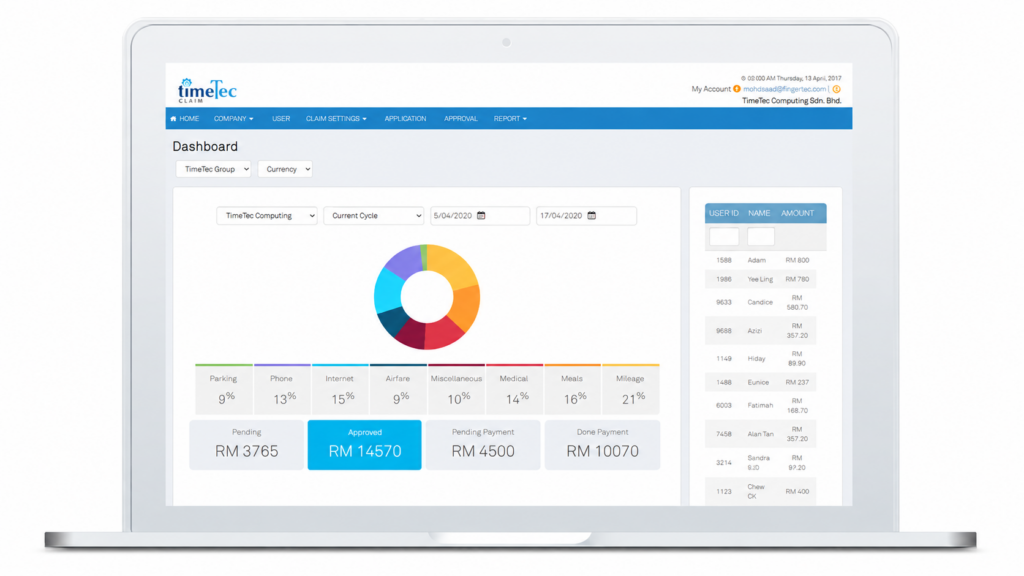This screenshot has height=576, width=1024.
Task: Open the Current Cycle dropdown
Action: coord(374,216)
